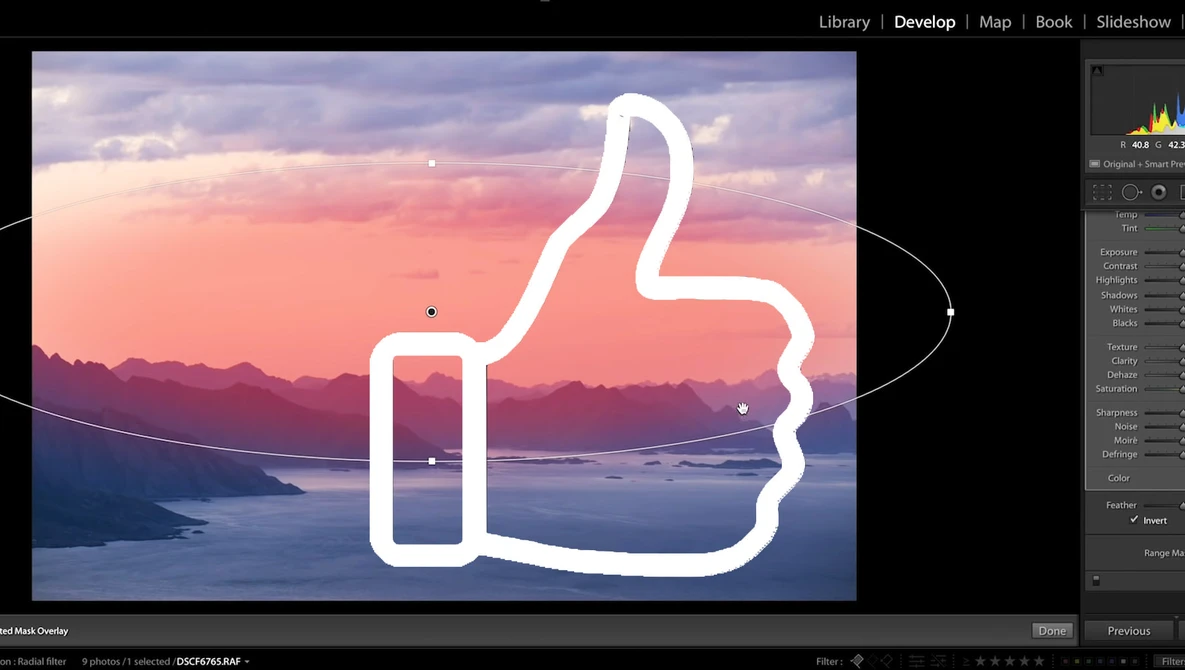
Task: Uncheck the Invert checkbox
Action: coord(1134,520)
